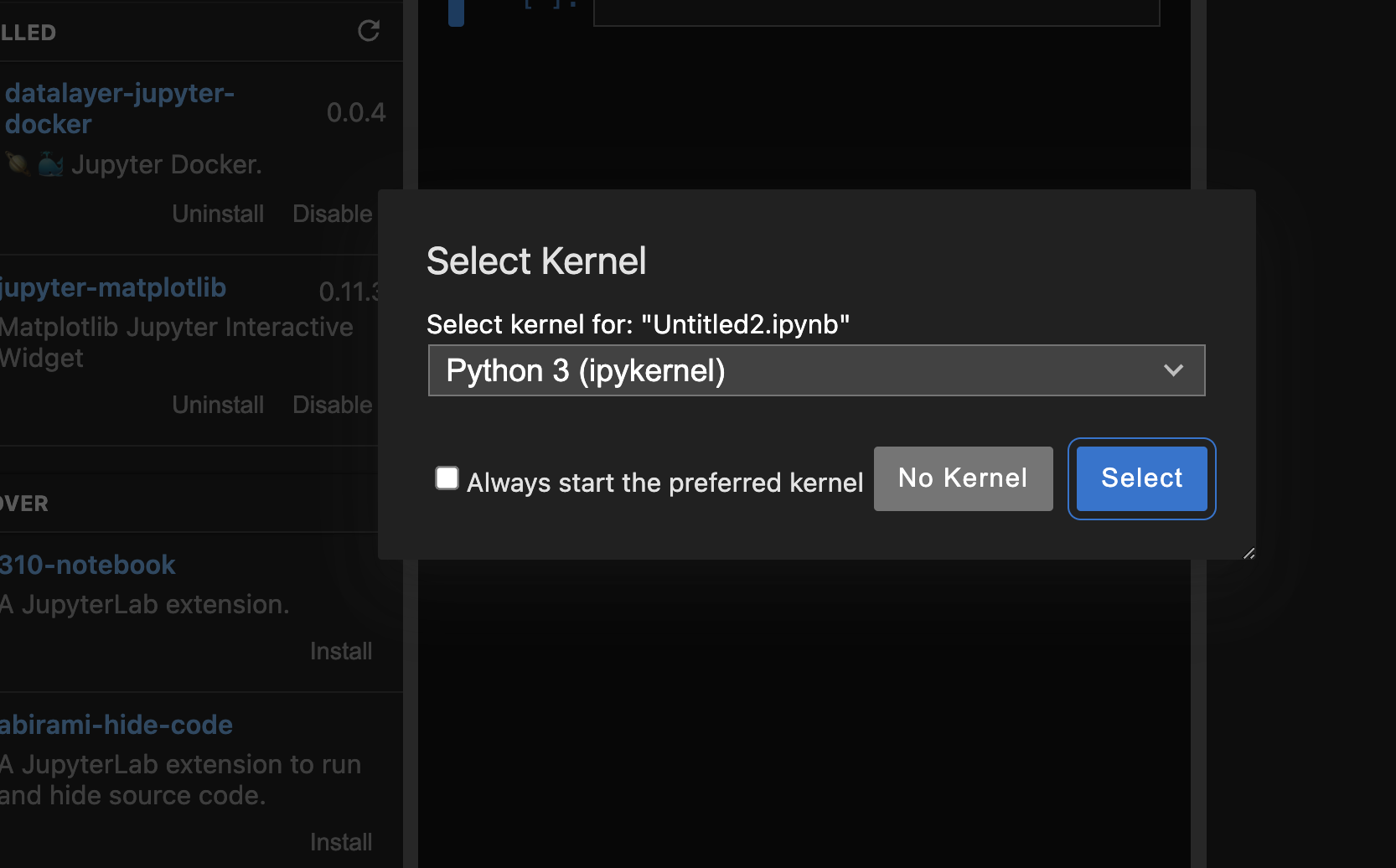Viewport: 1396px width, 868px height.
Task: Install the 310-notebook extension
Action: coord(341,651)
